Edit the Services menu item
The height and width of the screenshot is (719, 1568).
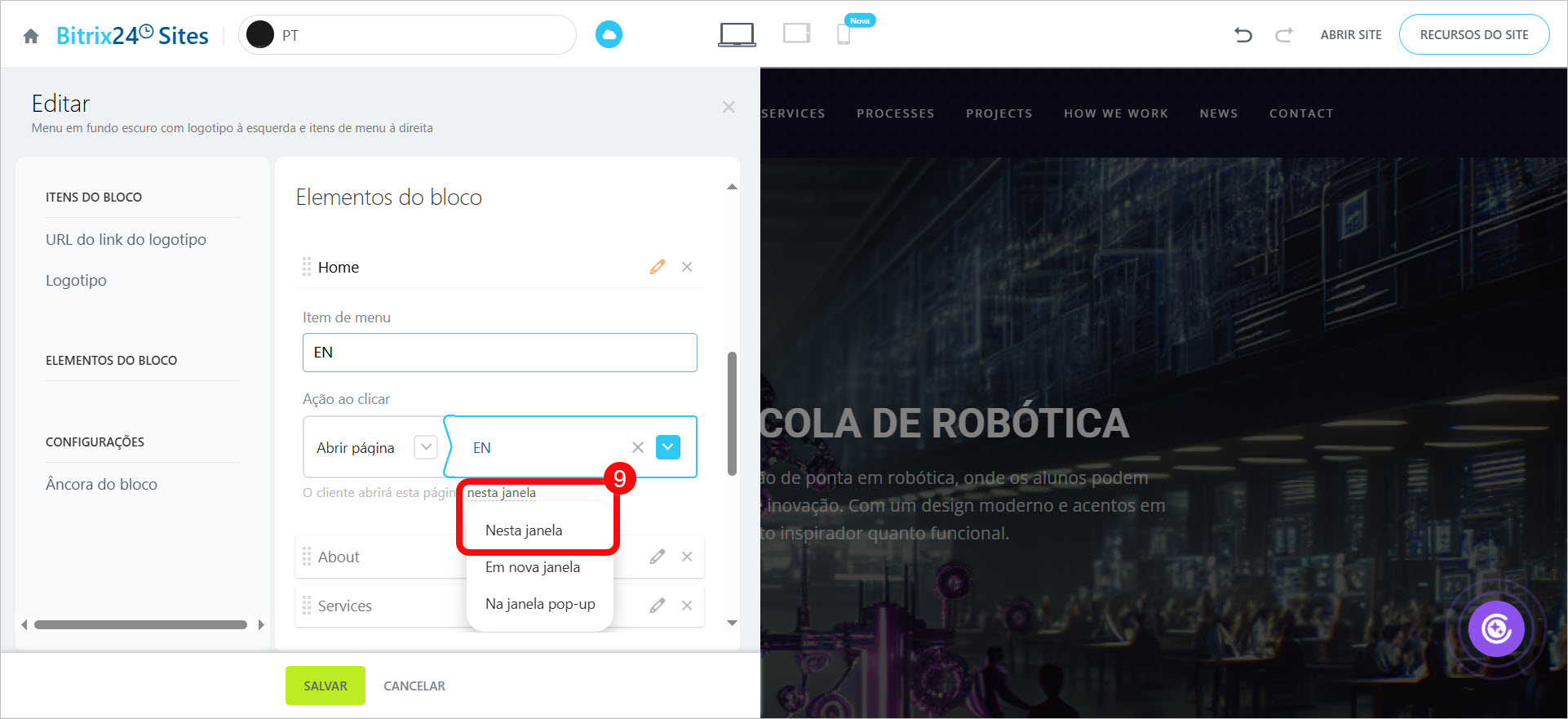tap(658, 606)
